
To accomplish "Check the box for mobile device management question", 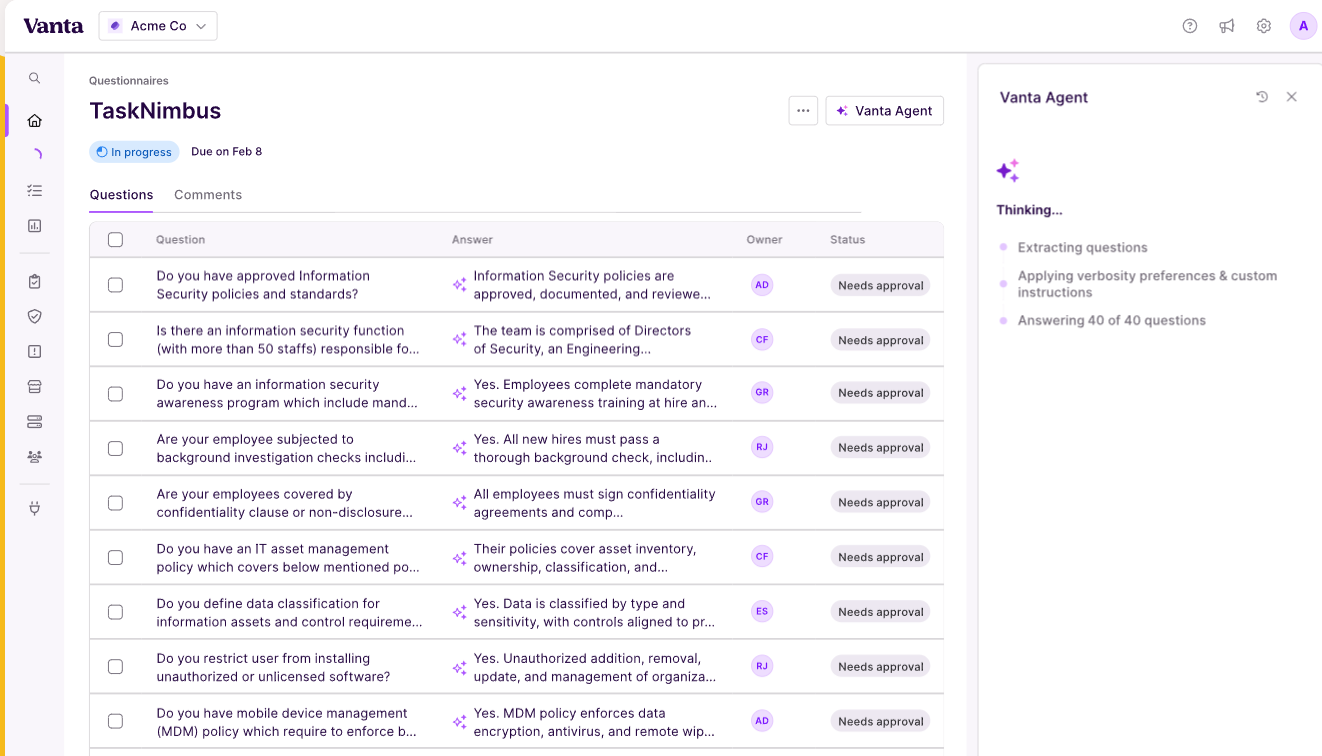I will tap(115, 721).
